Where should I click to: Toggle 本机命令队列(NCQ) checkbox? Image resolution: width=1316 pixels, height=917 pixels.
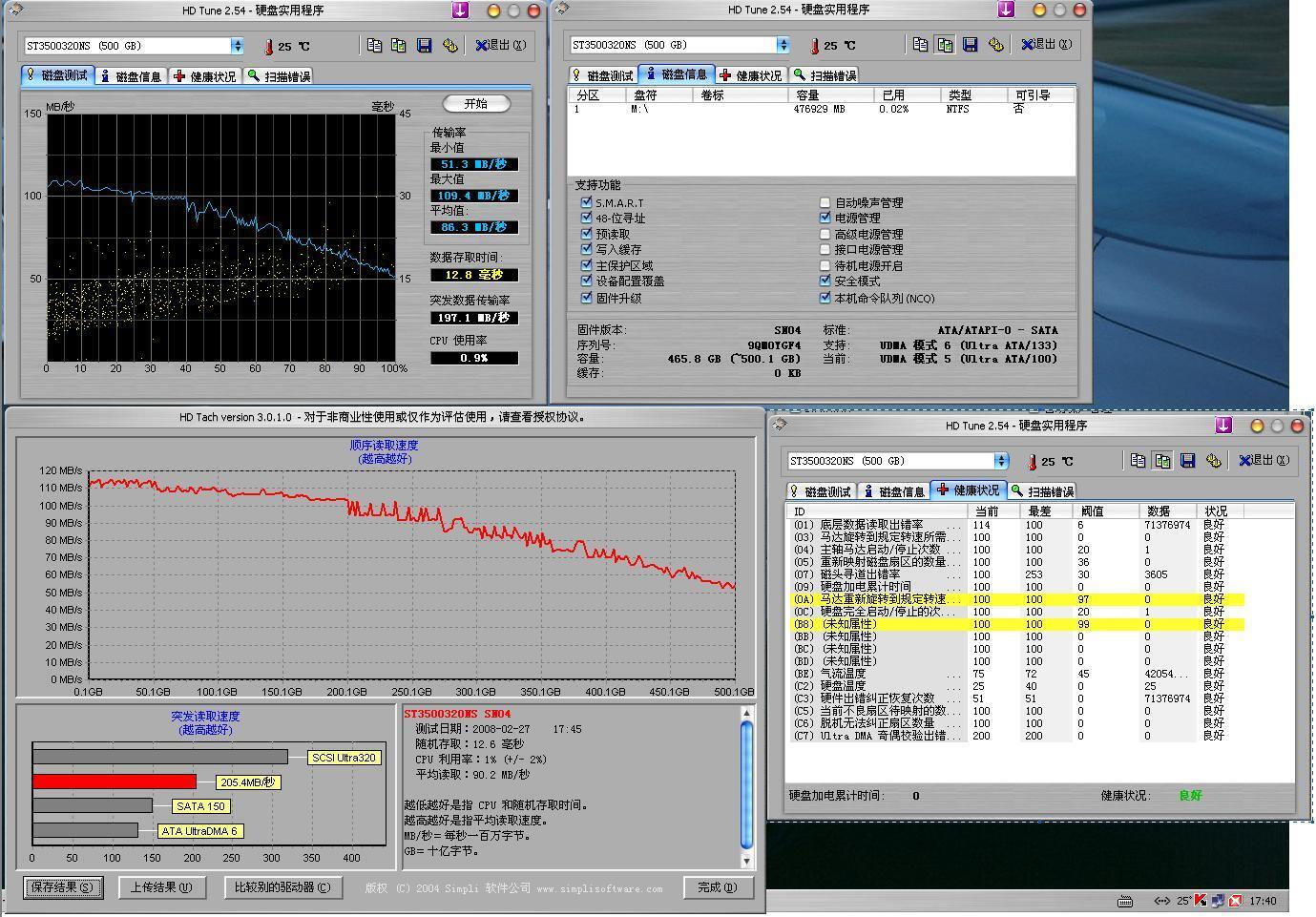825,298
